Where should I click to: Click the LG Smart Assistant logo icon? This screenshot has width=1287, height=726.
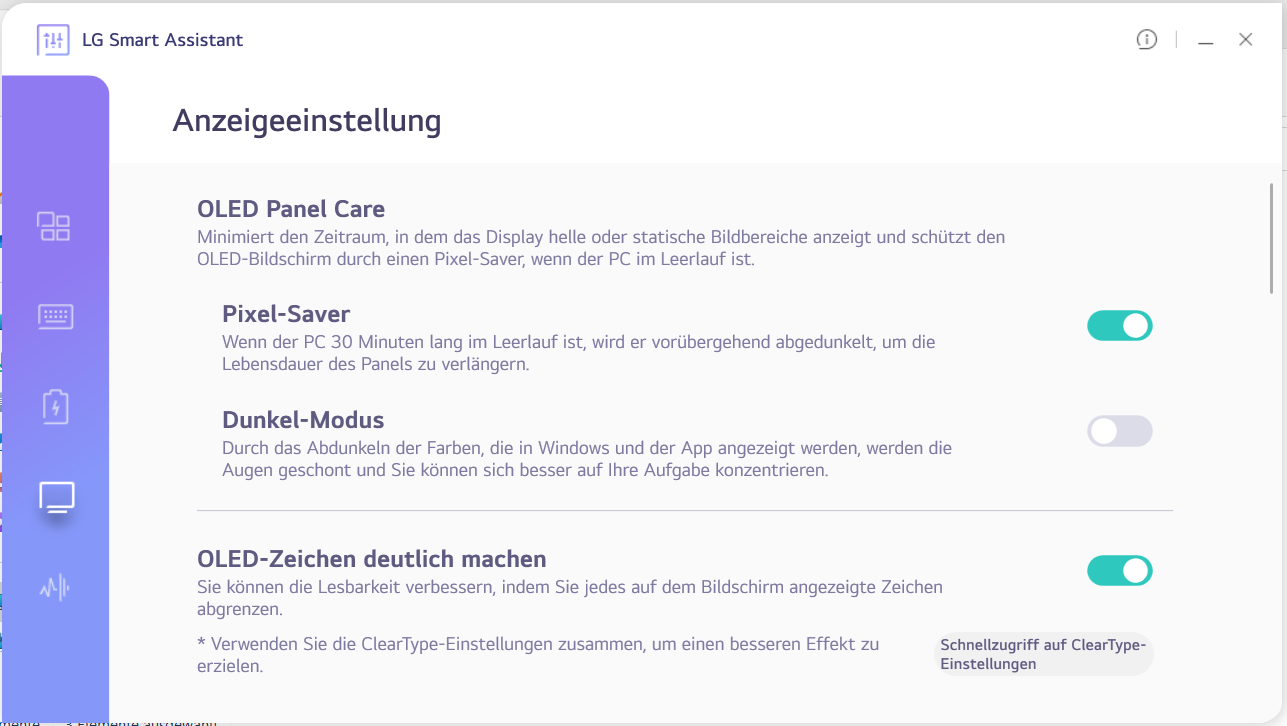coord(52,40)
